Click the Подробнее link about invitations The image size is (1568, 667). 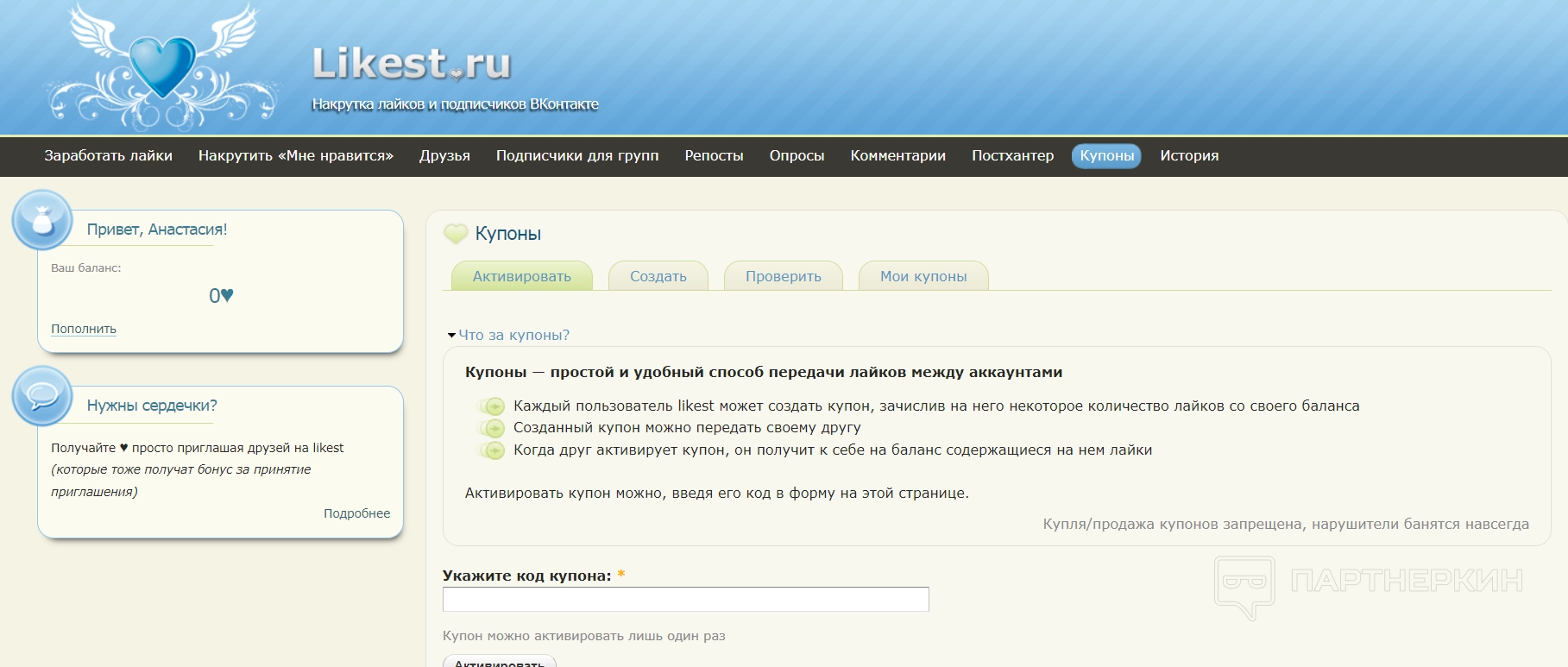point(356,513)
